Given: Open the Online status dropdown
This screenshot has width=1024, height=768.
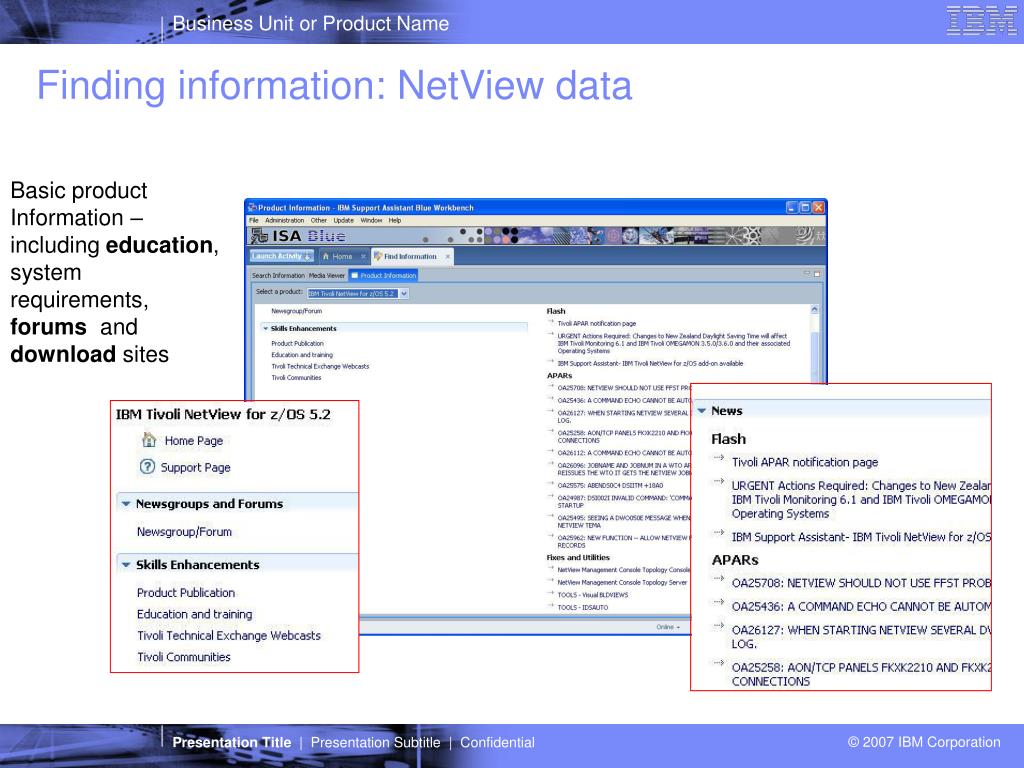Looking at the screenshot, I should 668,627.
